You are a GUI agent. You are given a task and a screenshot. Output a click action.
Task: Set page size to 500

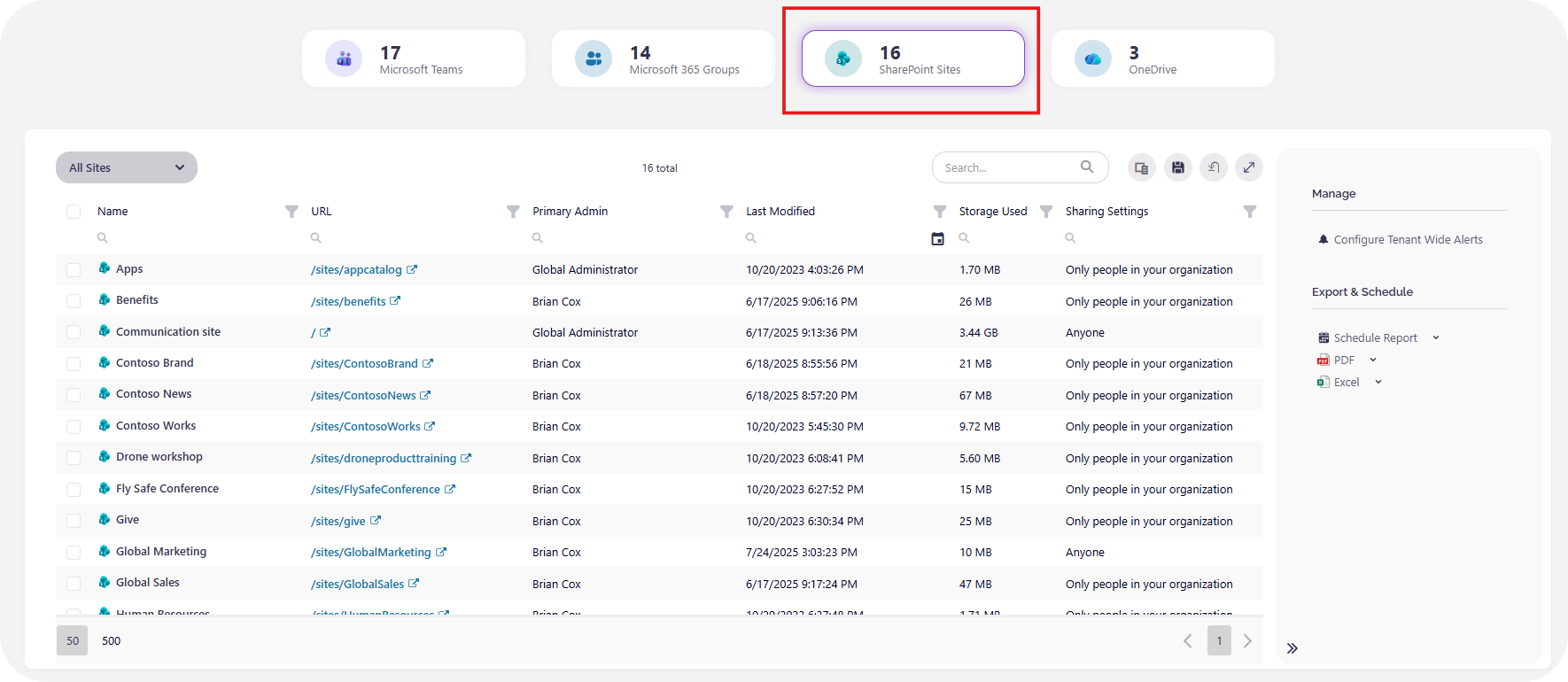click(112, 640)
